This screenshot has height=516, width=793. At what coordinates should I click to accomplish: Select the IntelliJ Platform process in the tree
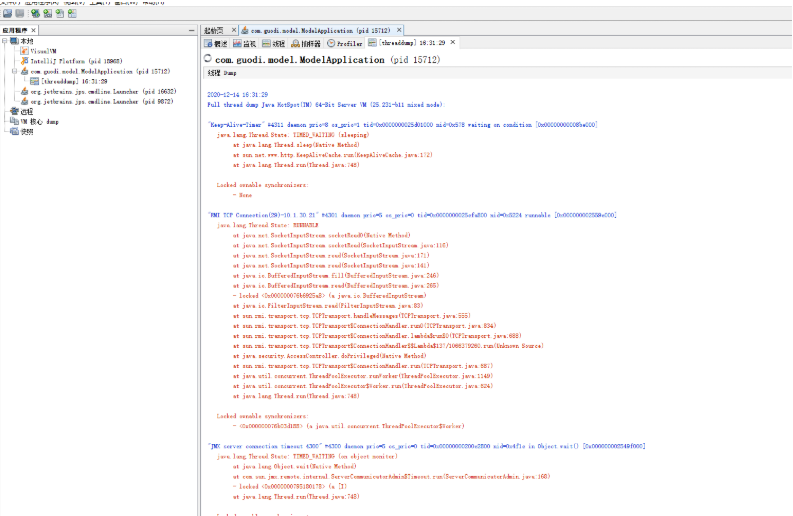tap(76, 61)
